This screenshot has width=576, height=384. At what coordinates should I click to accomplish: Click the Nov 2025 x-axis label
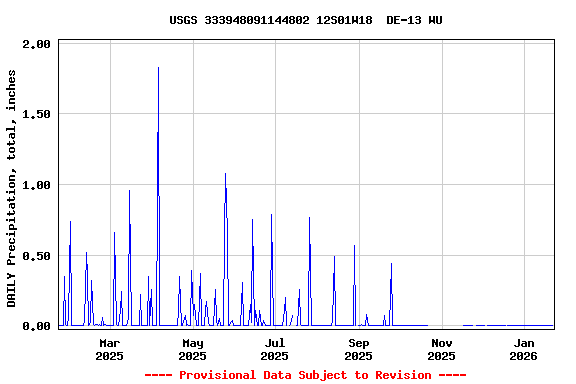(442, 349)
